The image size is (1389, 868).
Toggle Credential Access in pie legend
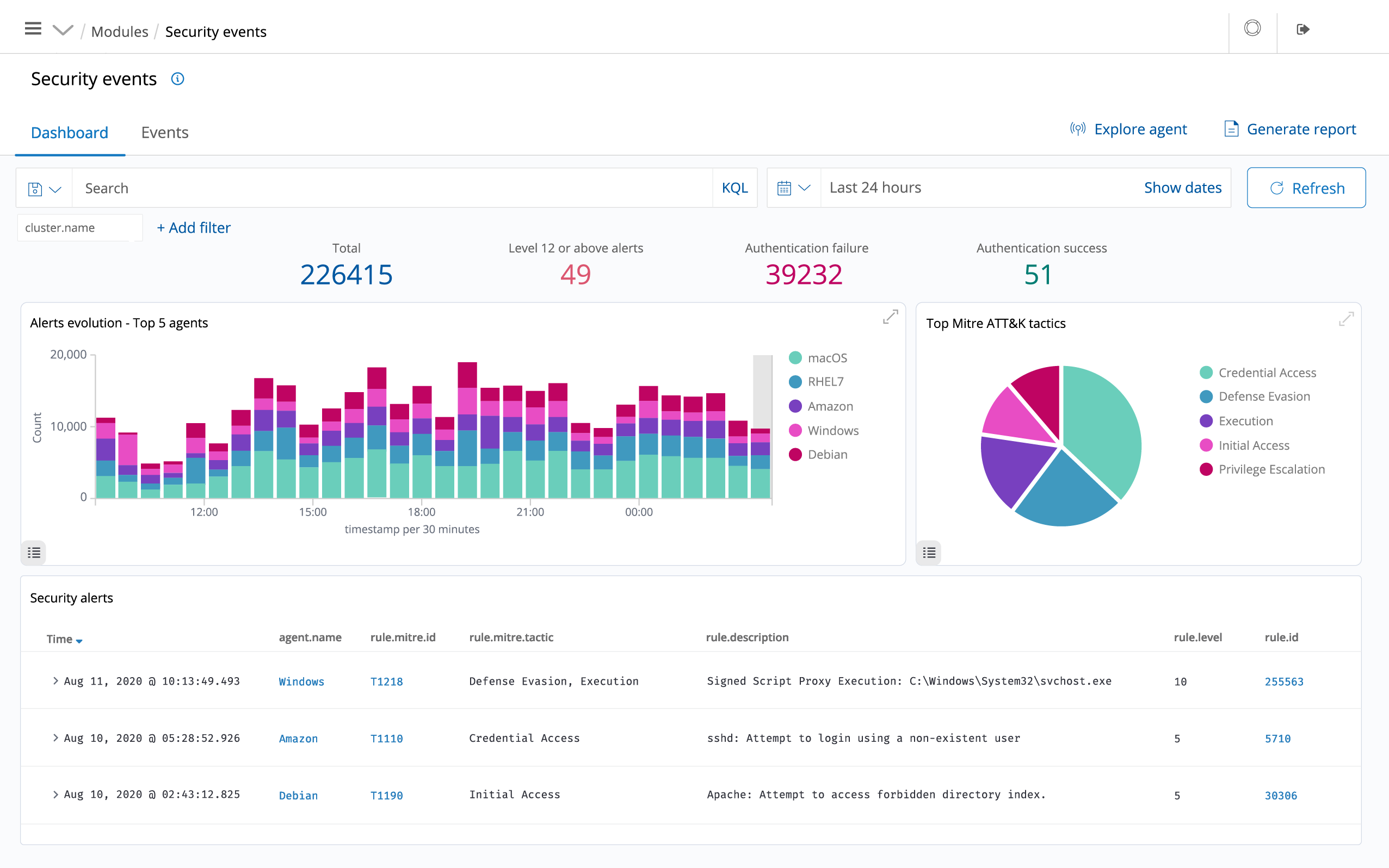(x=1267, y=373)
